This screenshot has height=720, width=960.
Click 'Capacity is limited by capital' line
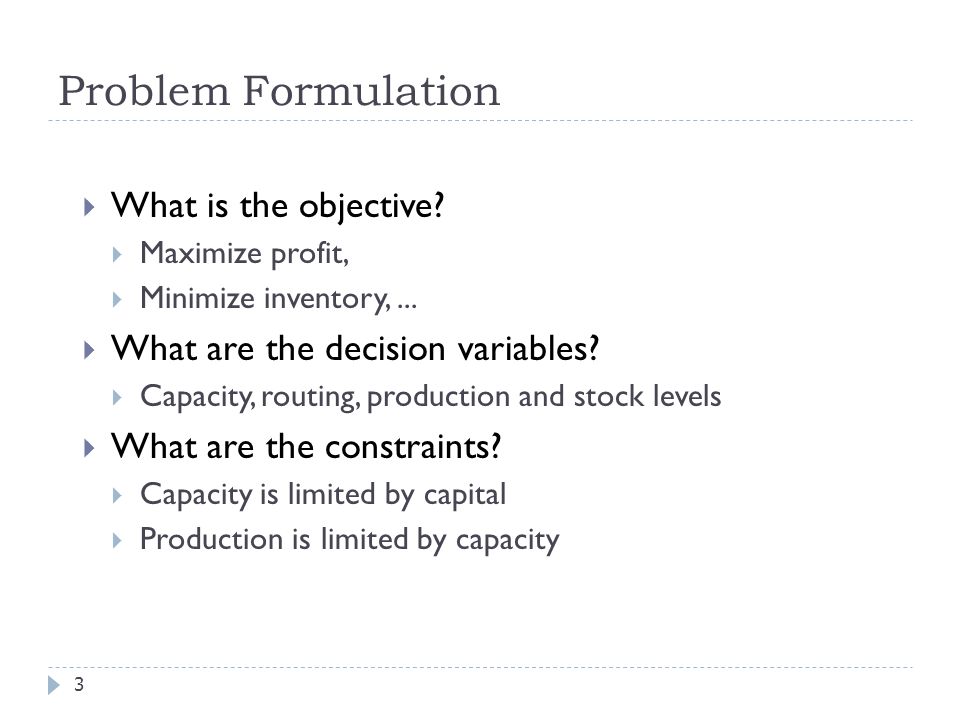323,495
